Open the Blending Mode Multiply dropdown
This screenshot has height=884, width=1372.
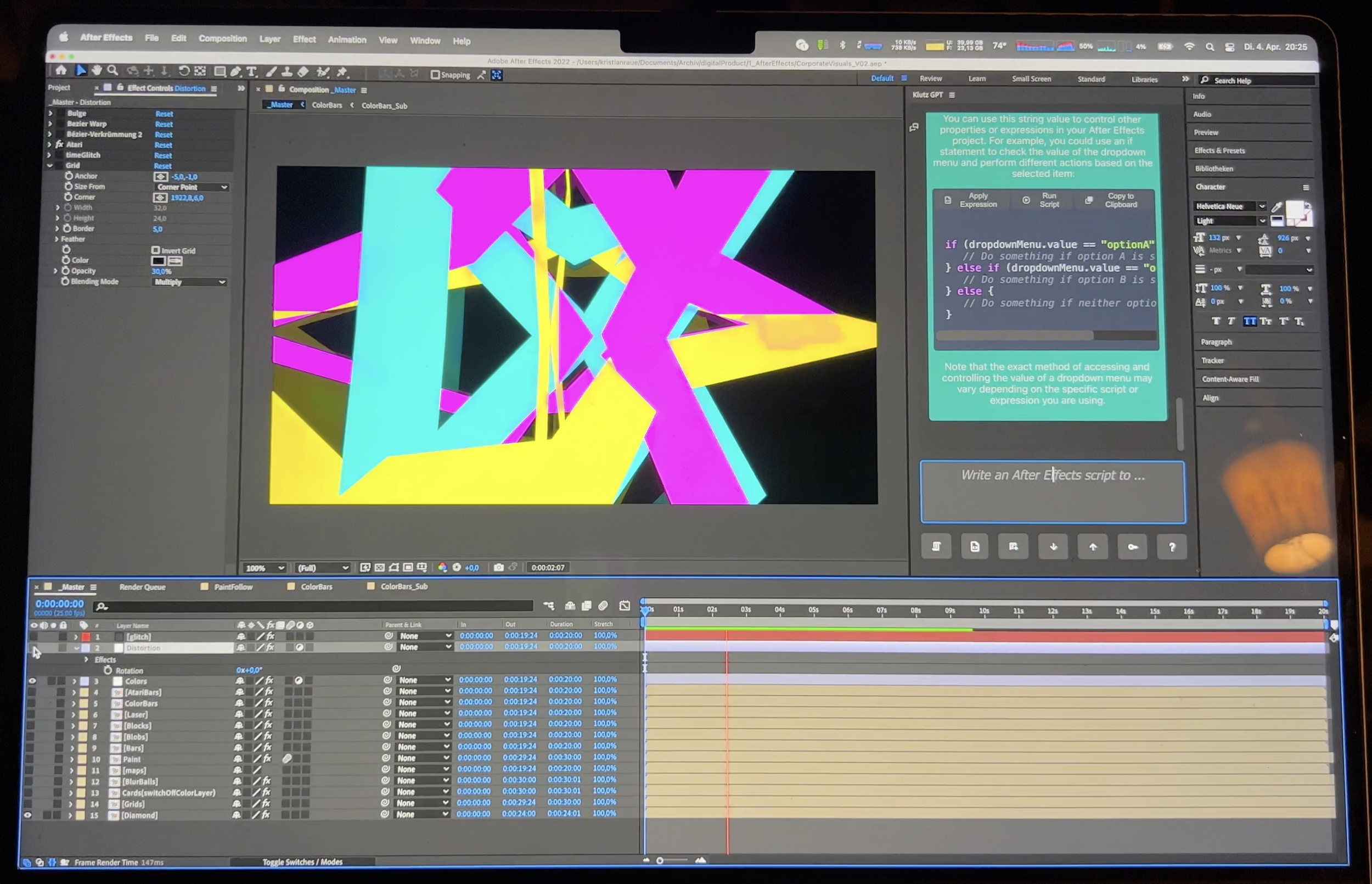(190, 282)
